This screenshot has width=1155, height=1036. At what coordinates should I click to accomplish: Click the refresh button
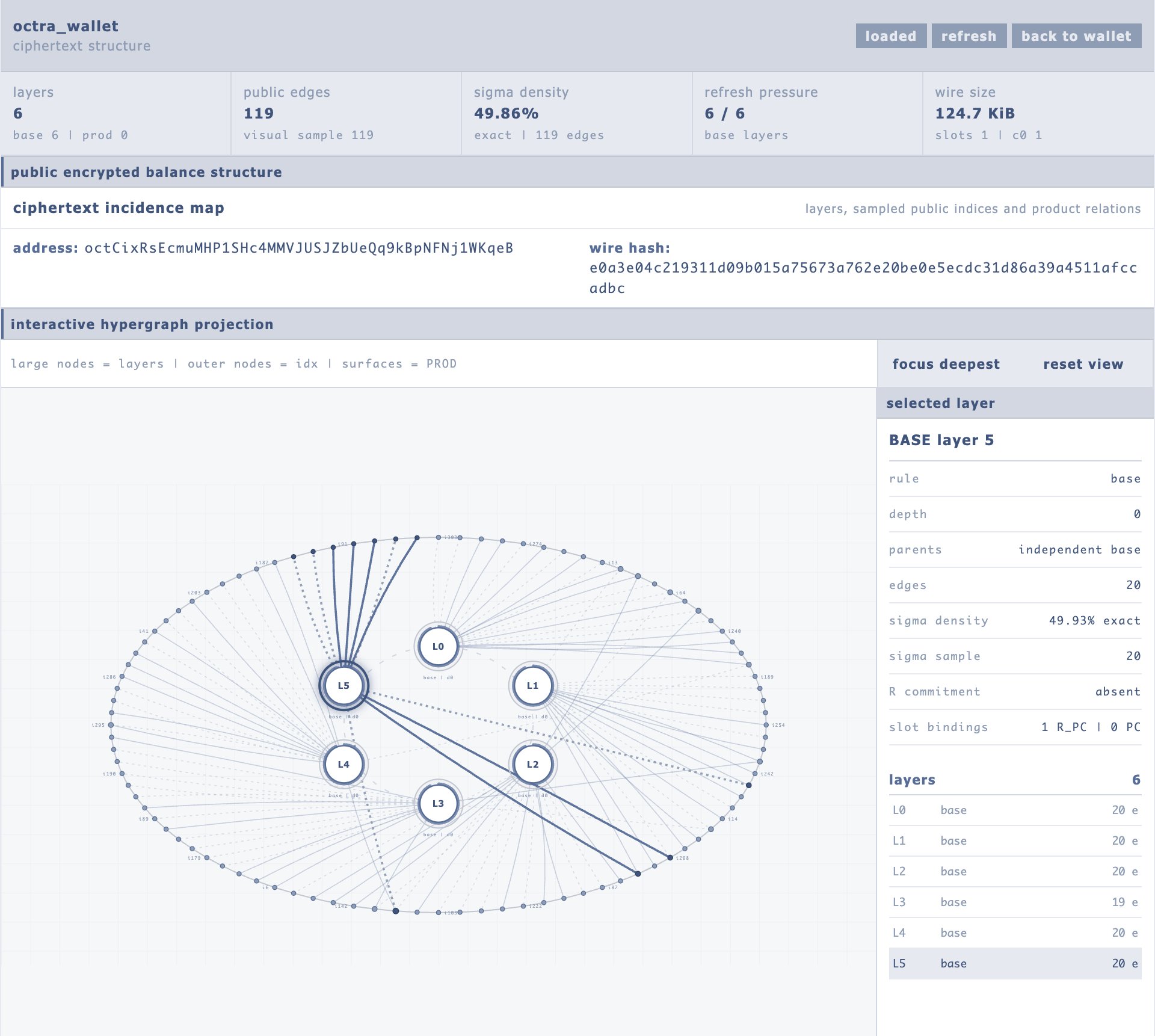969,36
